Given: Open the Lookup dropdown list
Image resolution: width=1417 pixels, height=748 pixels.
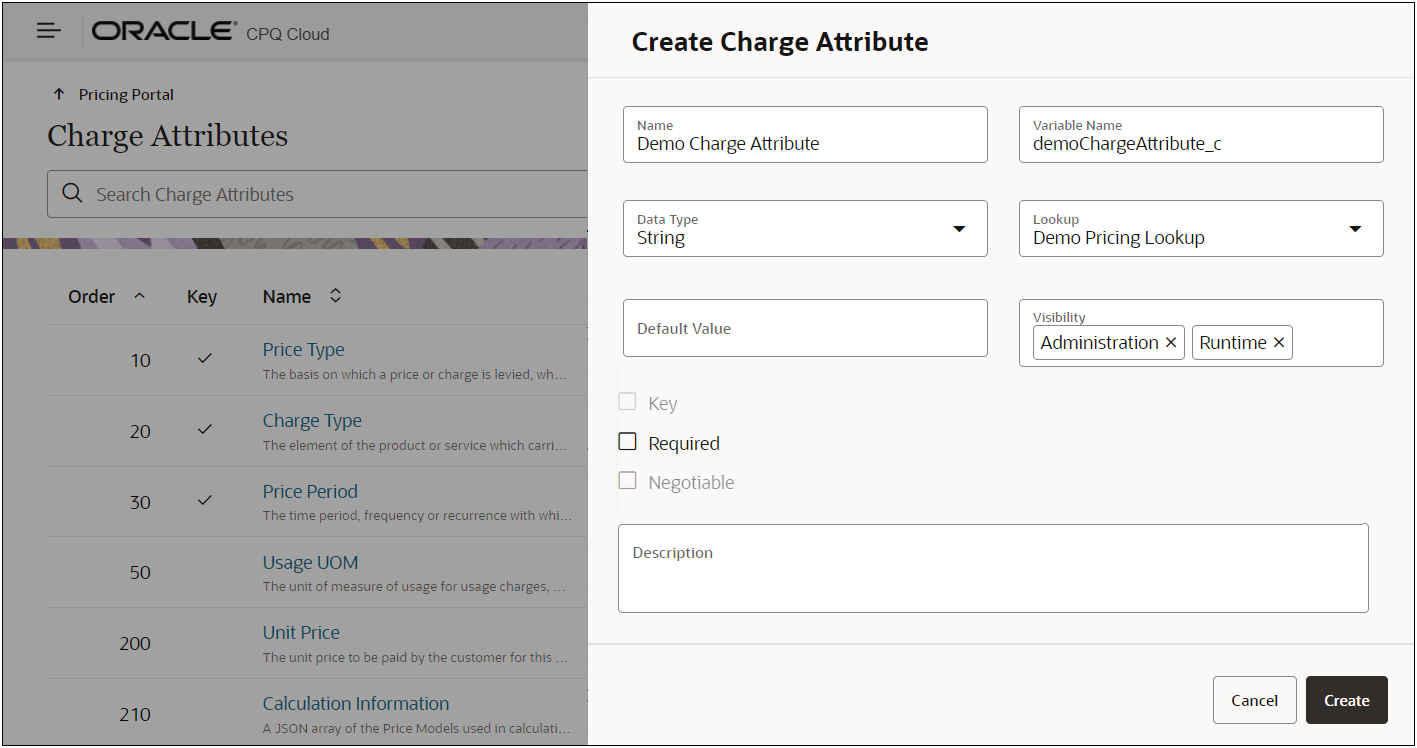Looking at the screenshot, I should 1355,229.
